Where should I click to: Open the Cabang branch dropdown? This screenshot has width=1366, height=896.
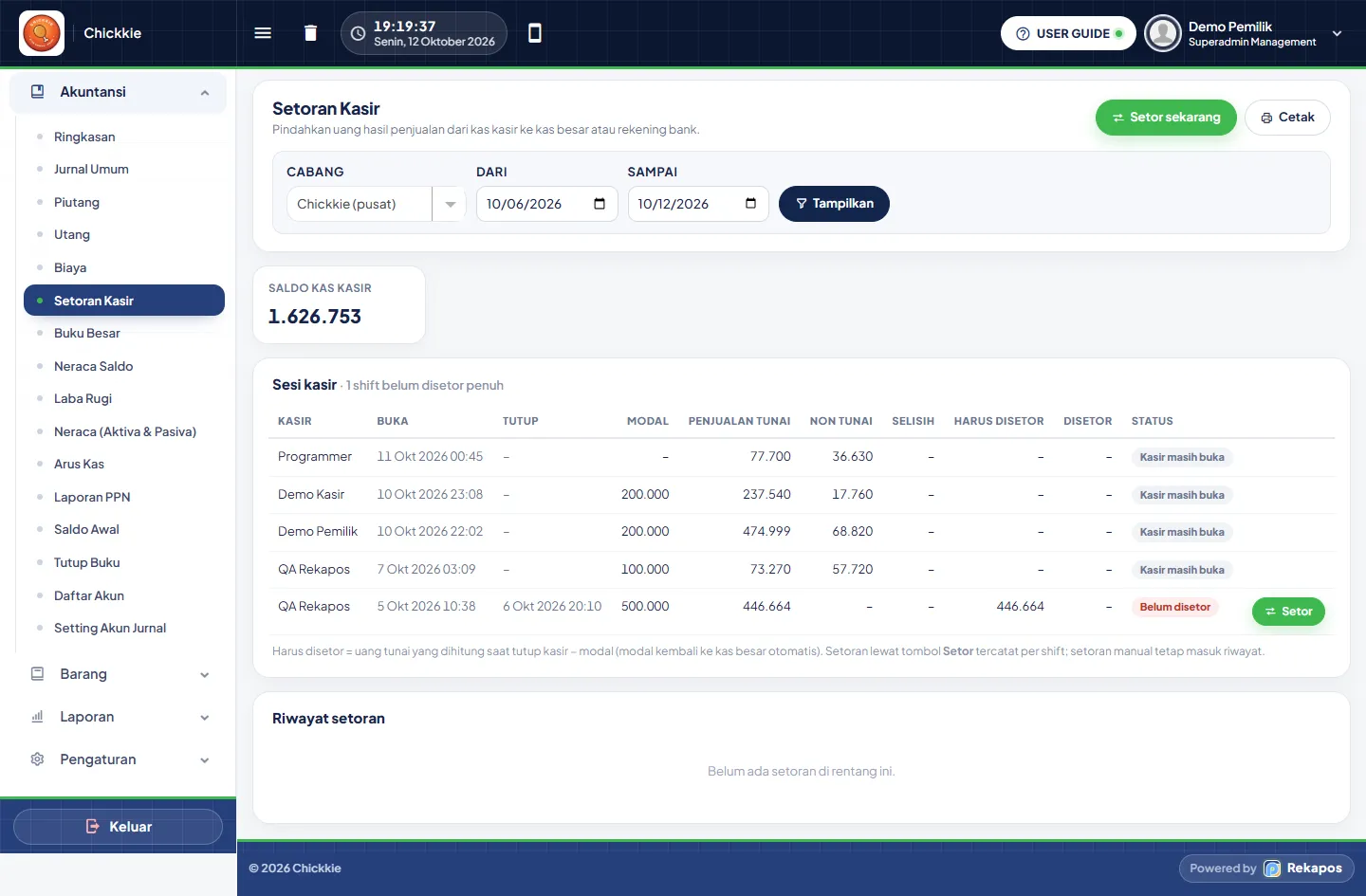click(376, 204)
